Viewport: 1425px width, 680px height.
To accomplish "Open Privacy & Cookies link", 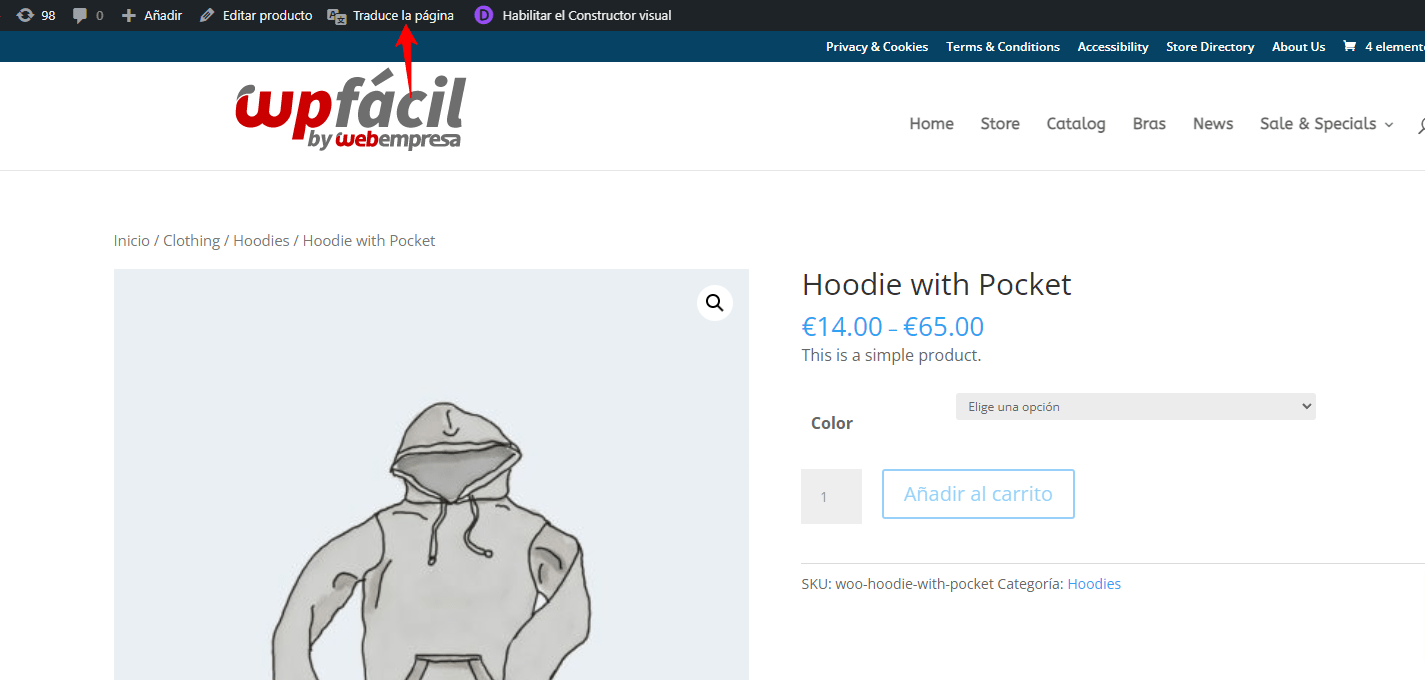I will click(x=877, y=46).
